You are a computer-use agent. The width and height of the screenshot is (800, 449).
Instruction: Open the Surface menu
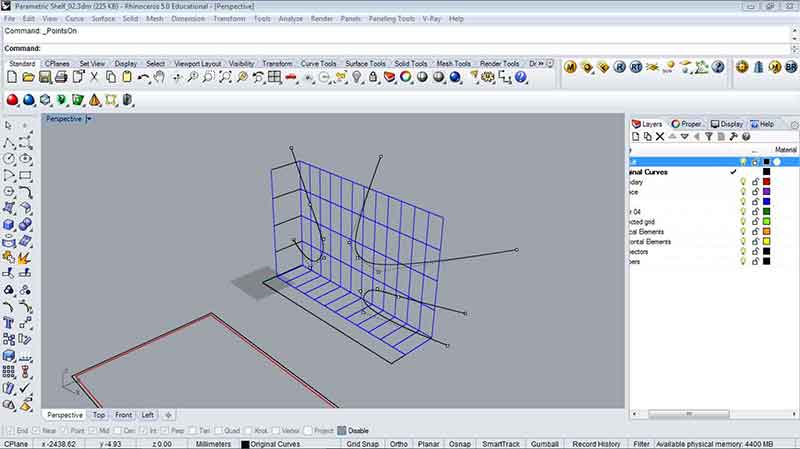click(103, 19)
